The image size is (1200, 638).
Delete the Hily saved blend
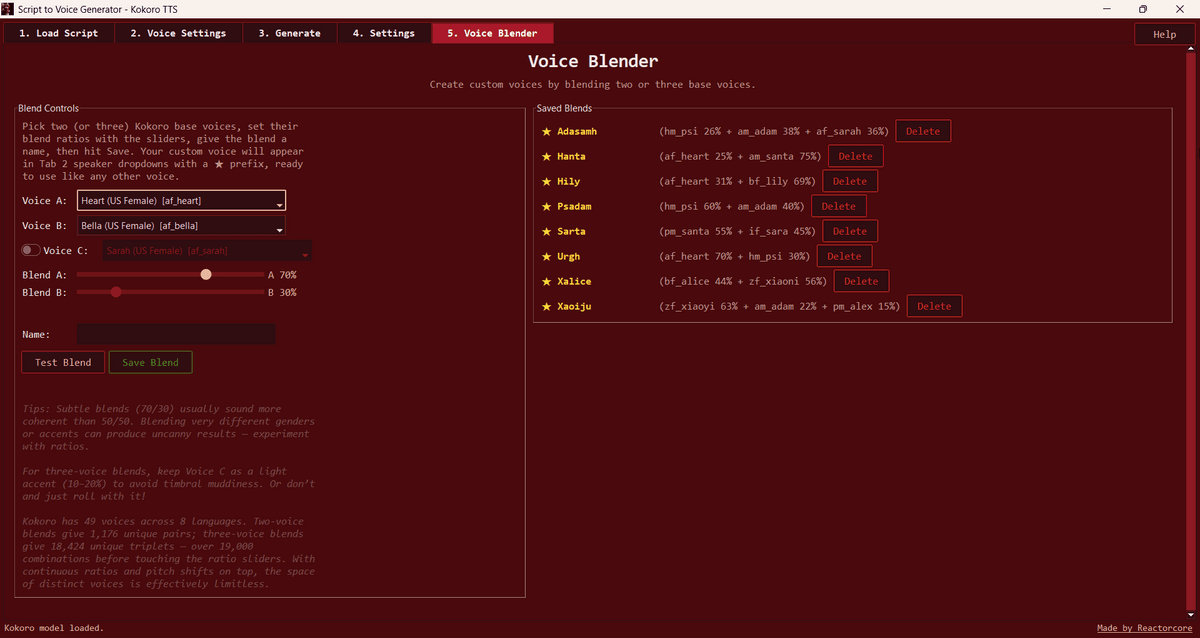tap(850, 181)
